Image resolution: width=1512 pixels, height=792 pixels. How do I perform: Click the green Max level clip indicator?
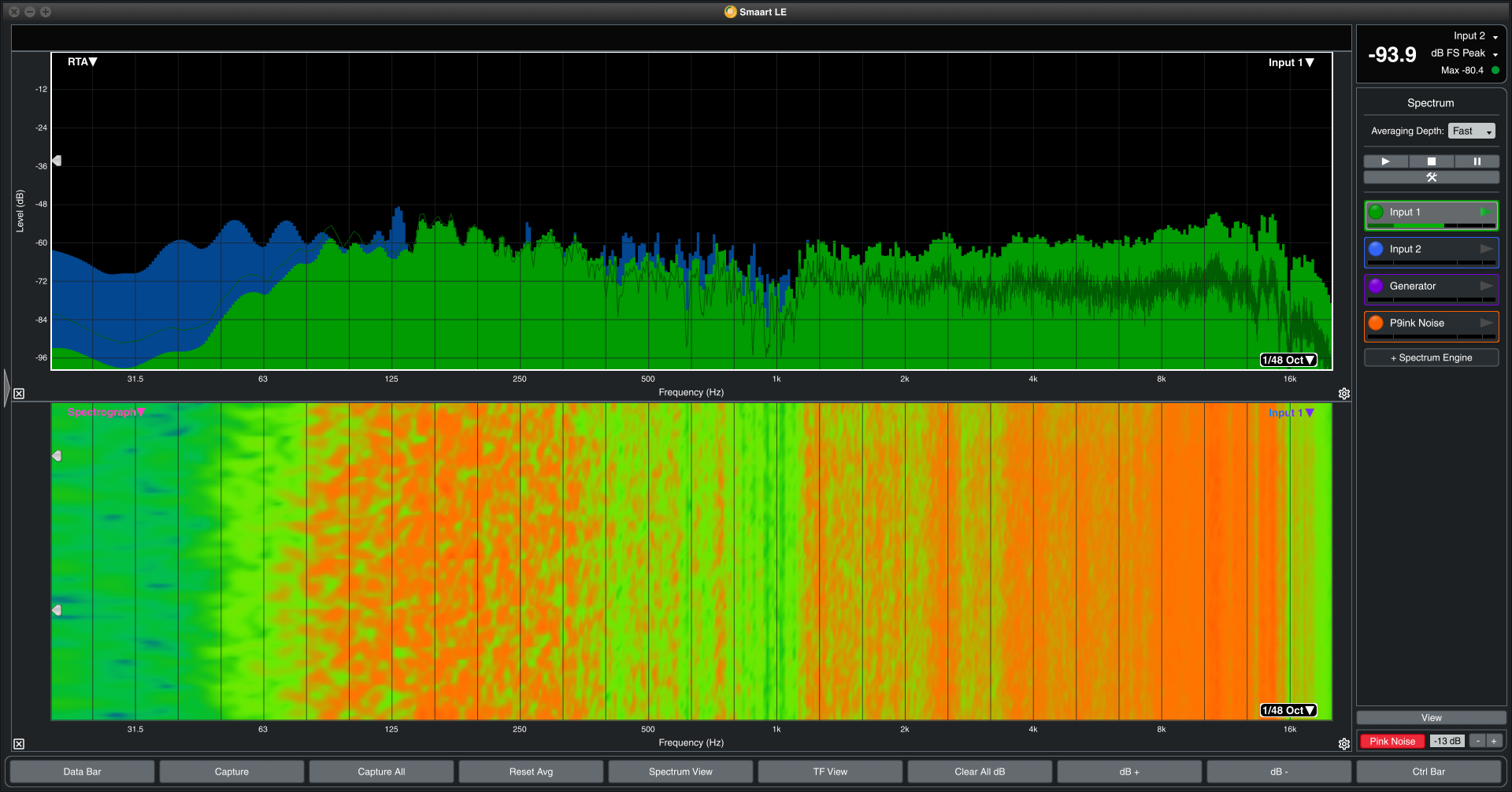coord(1495,70)
